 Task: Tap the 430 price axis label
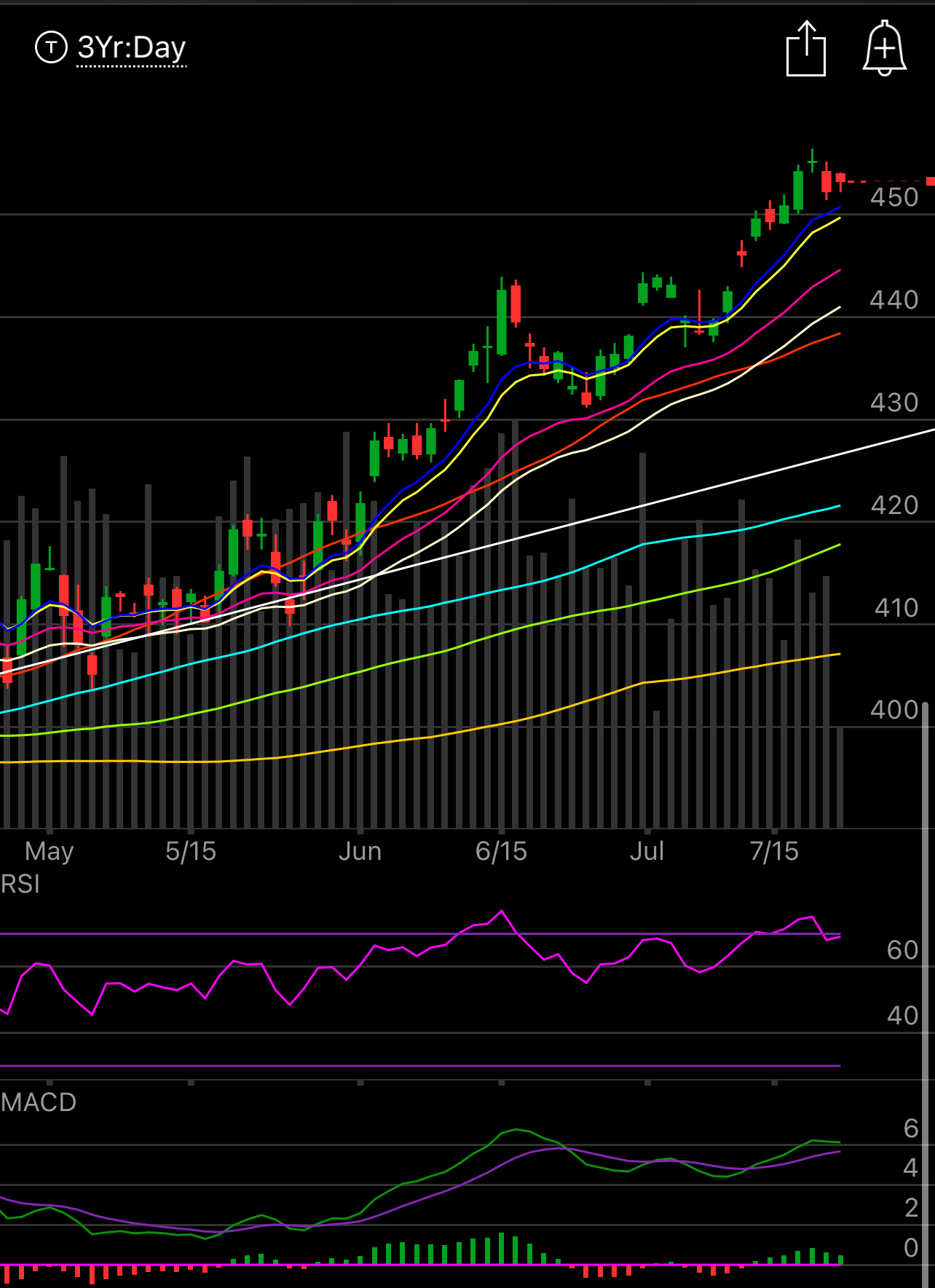coord(894,403)
